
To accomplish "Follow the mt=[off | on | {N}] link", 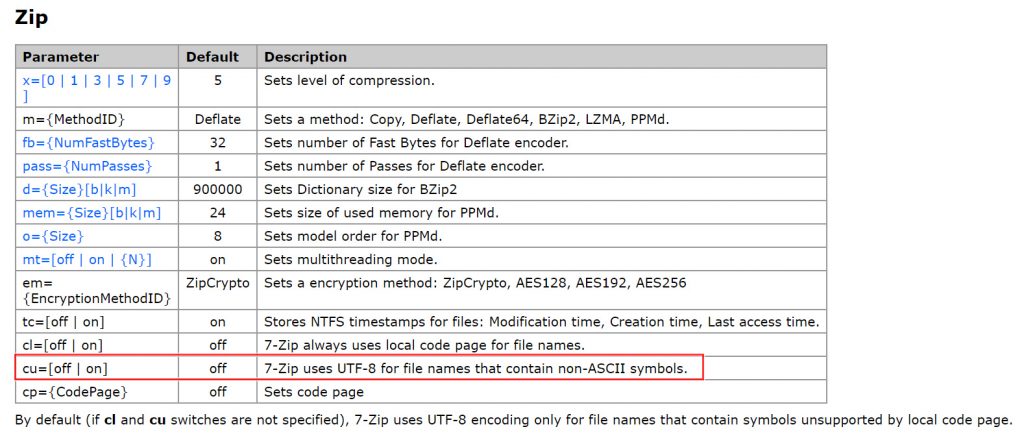I will pos(87,259).
